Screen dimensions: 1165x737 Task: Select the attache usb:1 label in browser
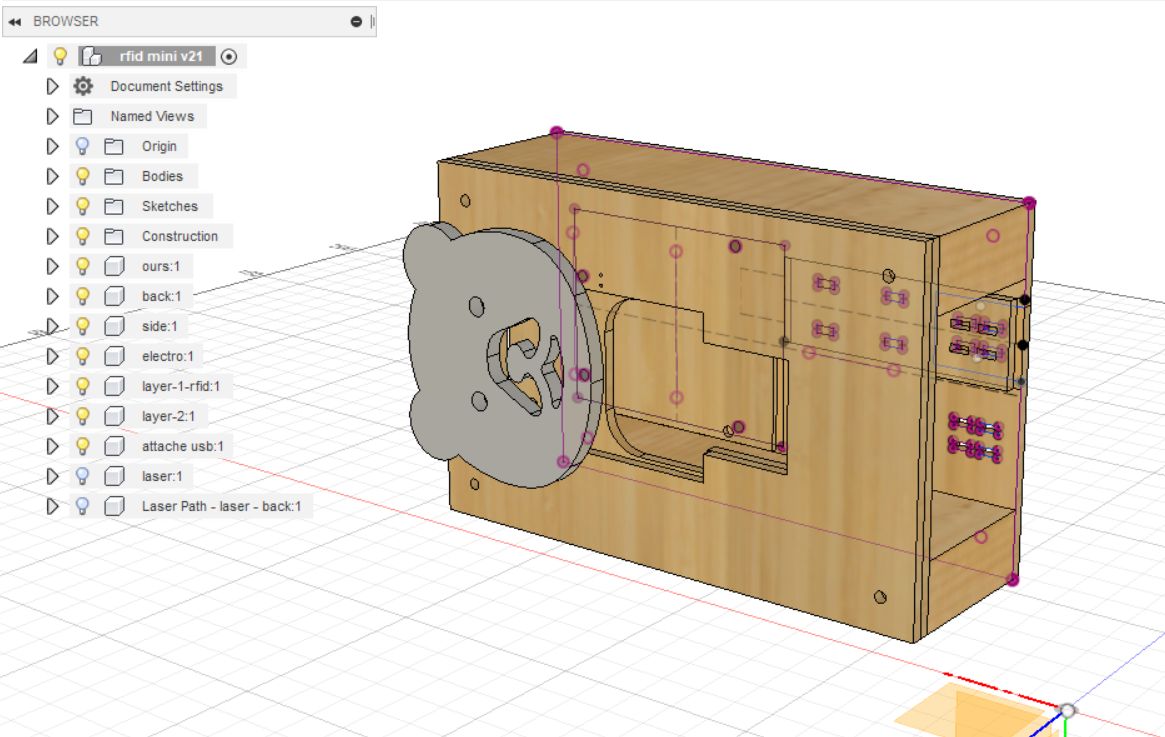point(182,447)
